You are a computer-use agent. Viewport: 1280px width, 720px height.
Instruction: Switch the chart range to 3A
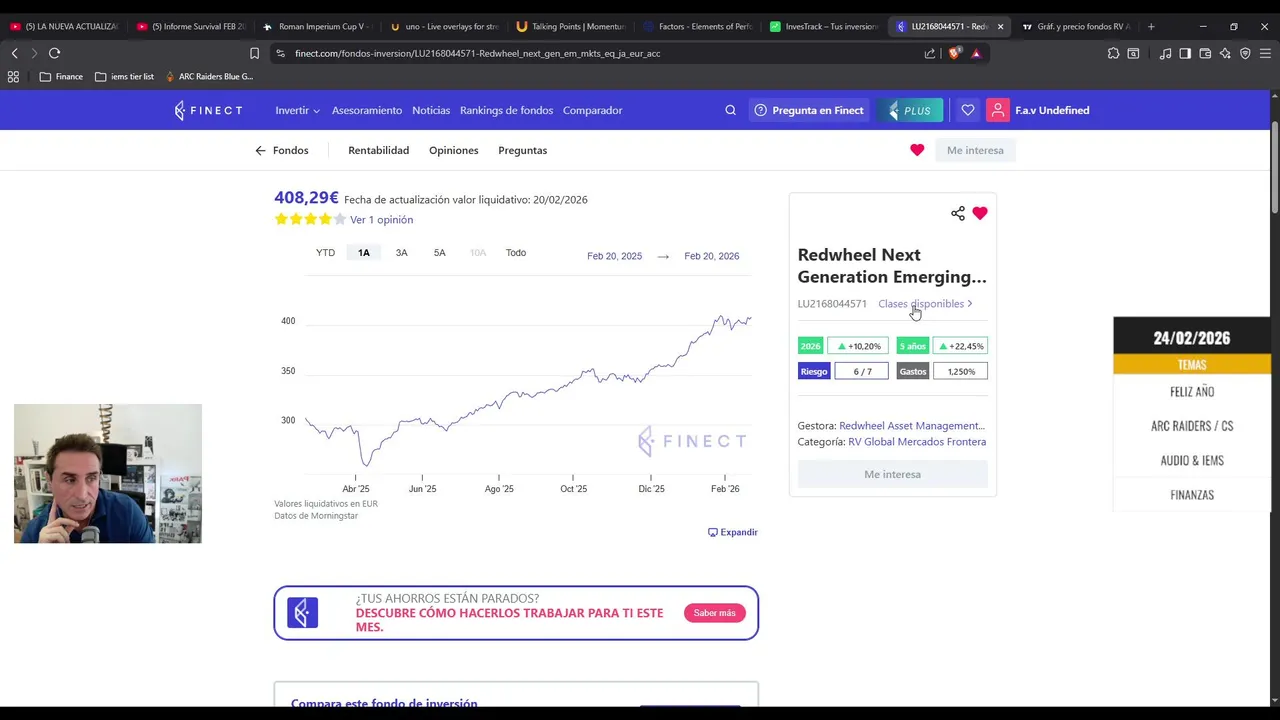pyautogui.click(x=401, y=253)
